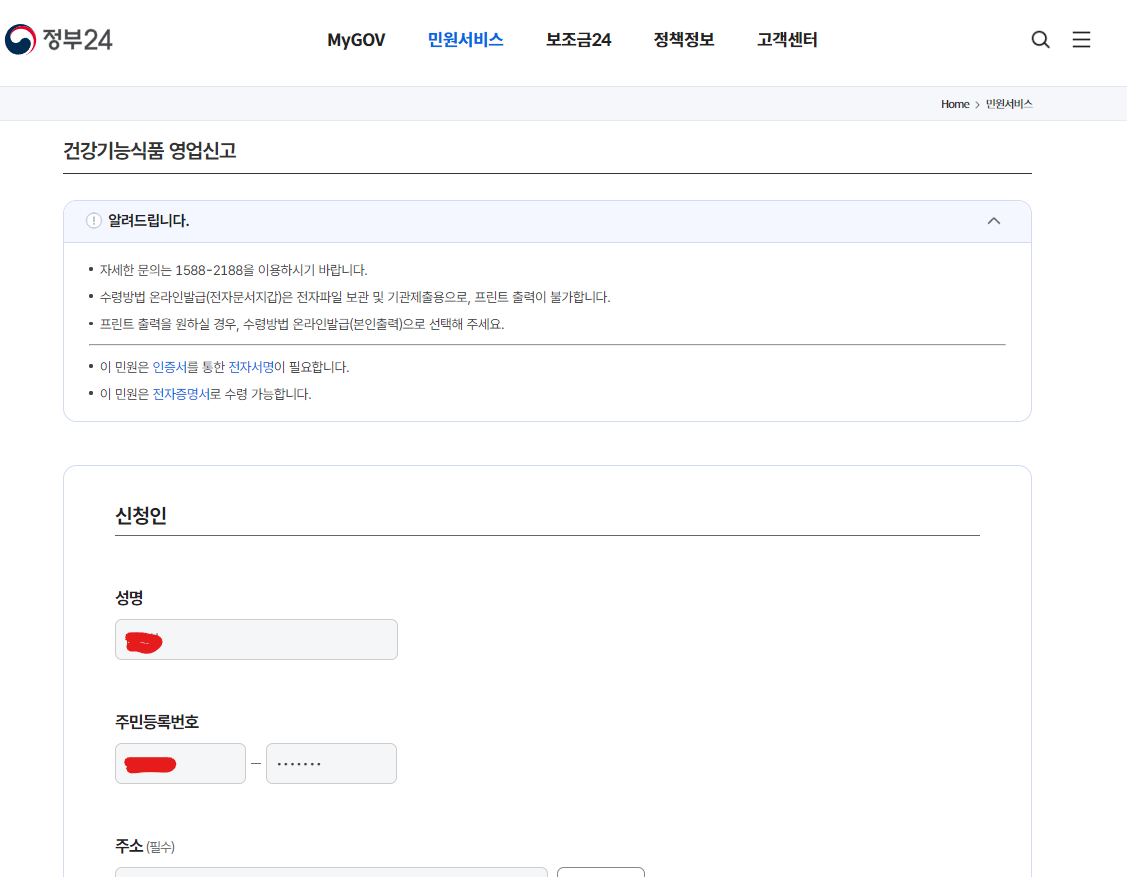This screenshot has width=1127, height=877.
Task: Click the 인증서 link in the notice
Action: click(x=170, y=367)
